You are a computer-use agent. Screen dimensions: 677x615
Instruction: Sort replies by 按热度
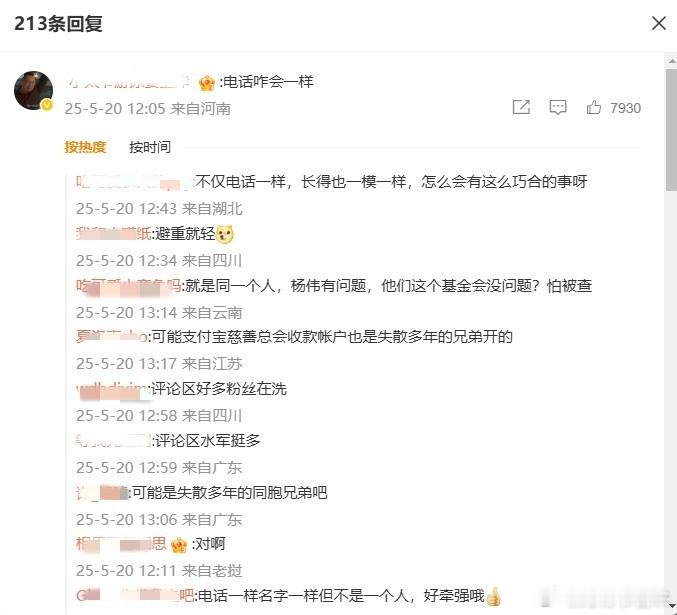(x=85, y=147)
